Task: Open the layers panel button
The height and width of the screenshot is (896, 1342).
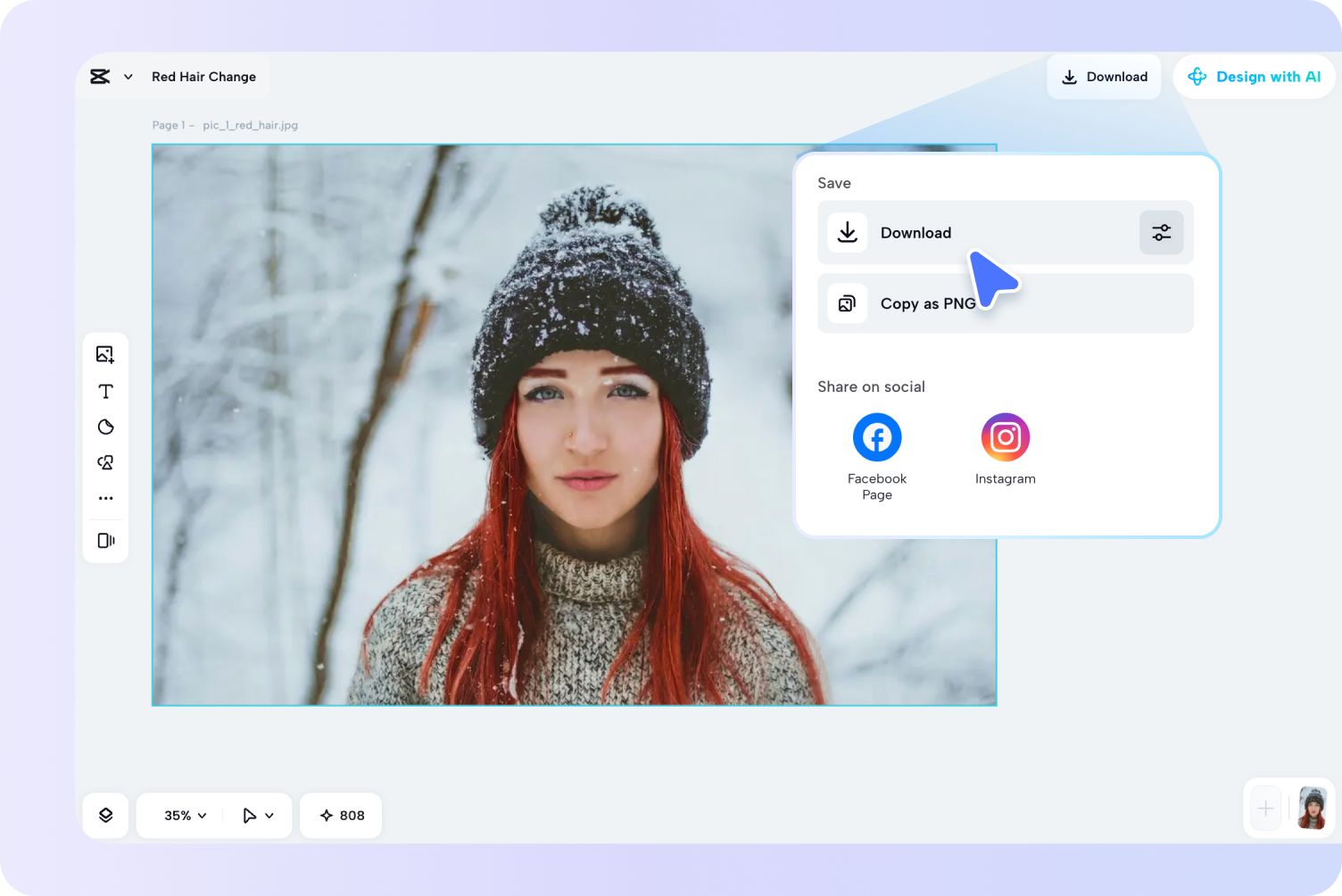Action: click(105, 815)
